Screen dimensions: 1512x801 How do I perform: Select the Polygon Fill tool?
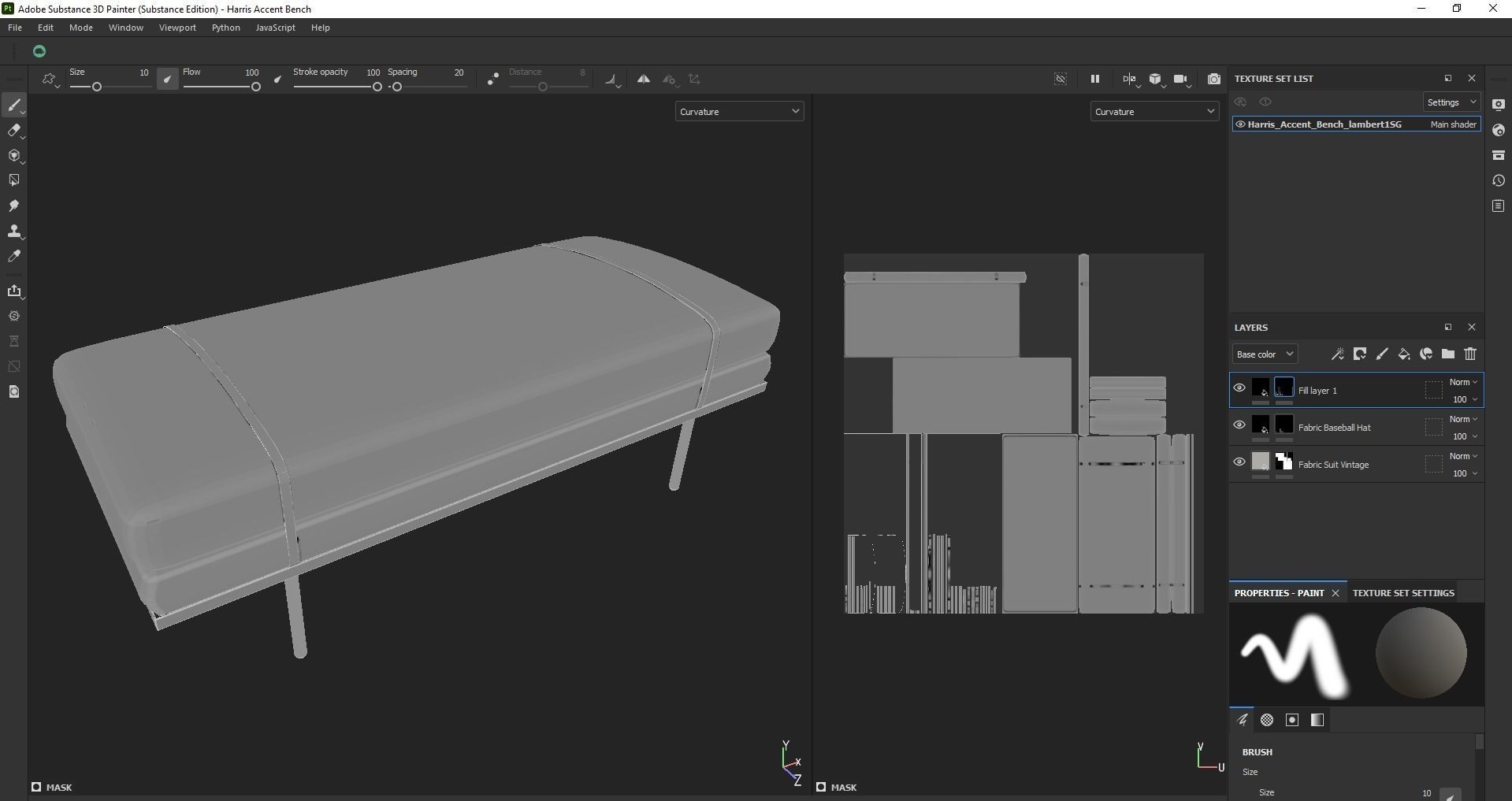point(14,180)
